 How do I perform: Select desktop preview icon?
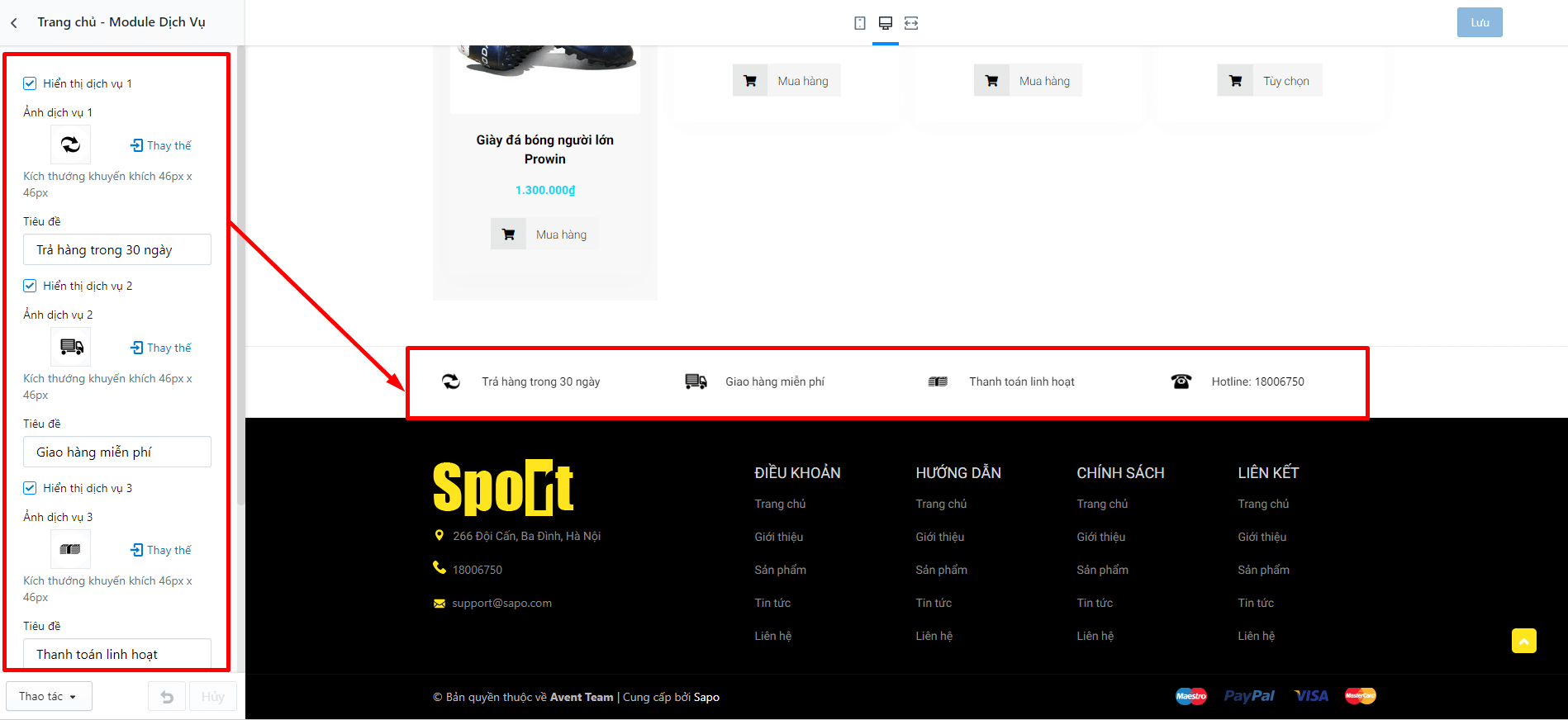pos(886,23)
